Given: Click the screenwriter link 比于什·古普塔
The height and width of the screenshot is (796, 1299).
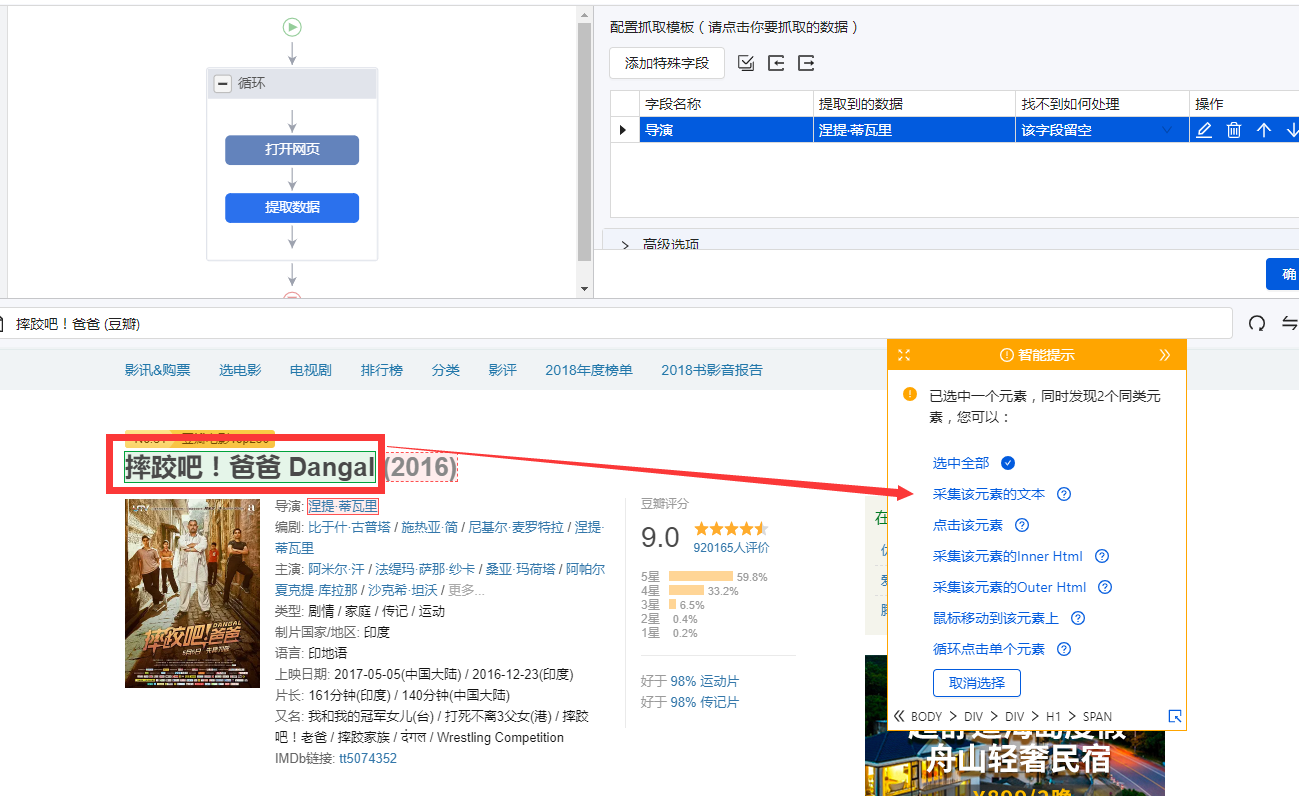Looking at the screenshot, I should pos(349,527).
